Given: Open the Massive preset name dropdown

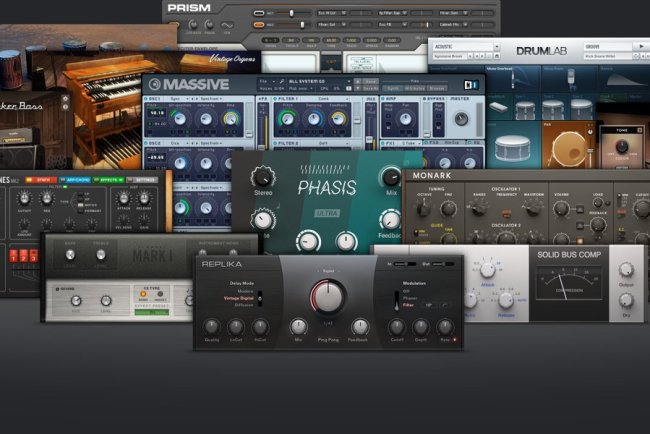Looking at the screenshot, I should point(320,82).
